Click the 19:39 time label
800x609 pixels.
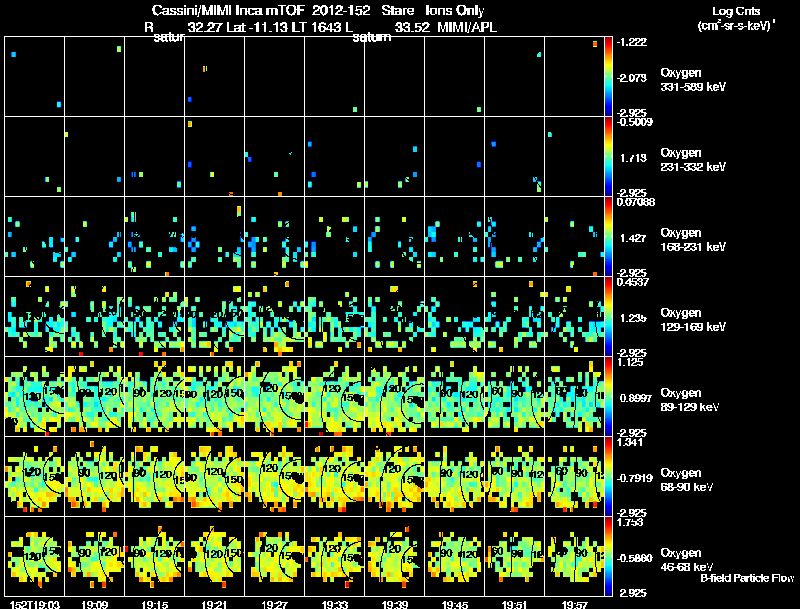[394, 605]
